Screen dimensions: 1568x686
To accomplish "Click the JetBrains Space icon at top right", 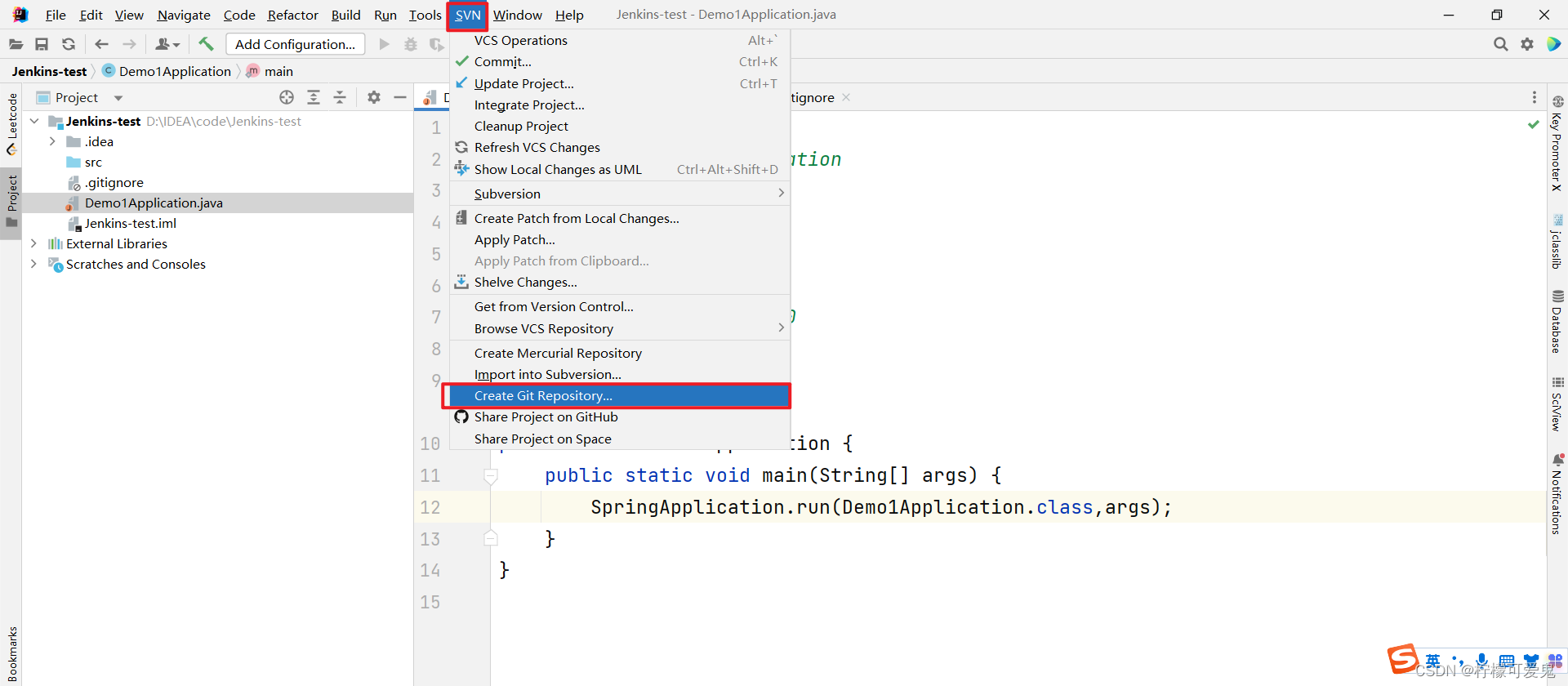I will coord(1554,44).
